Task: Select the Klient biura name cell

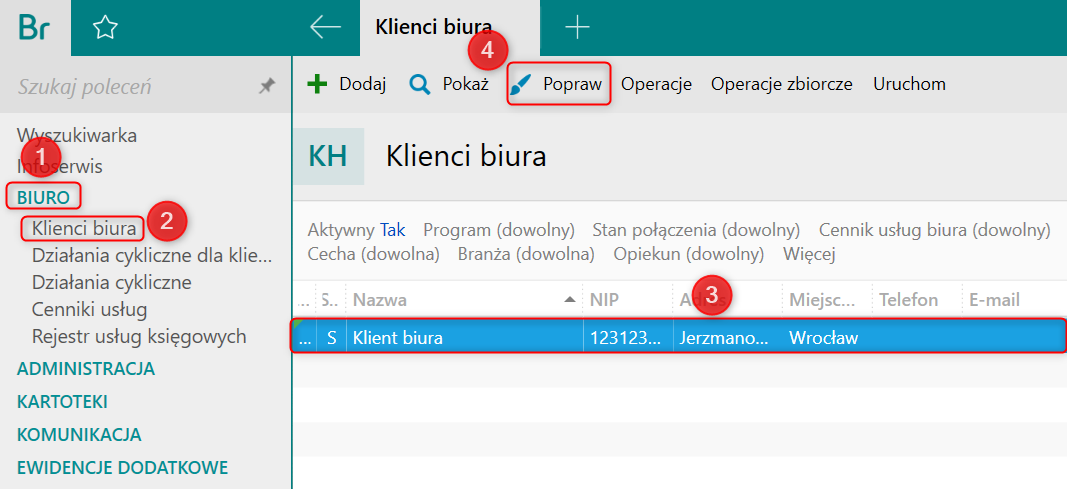Action: pos(465,337)
